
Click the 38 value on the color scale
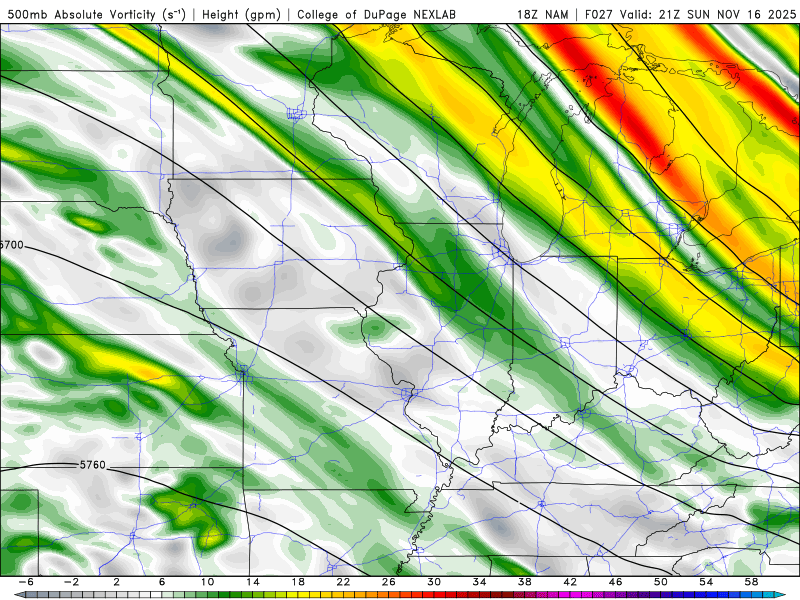click(524, 582)
